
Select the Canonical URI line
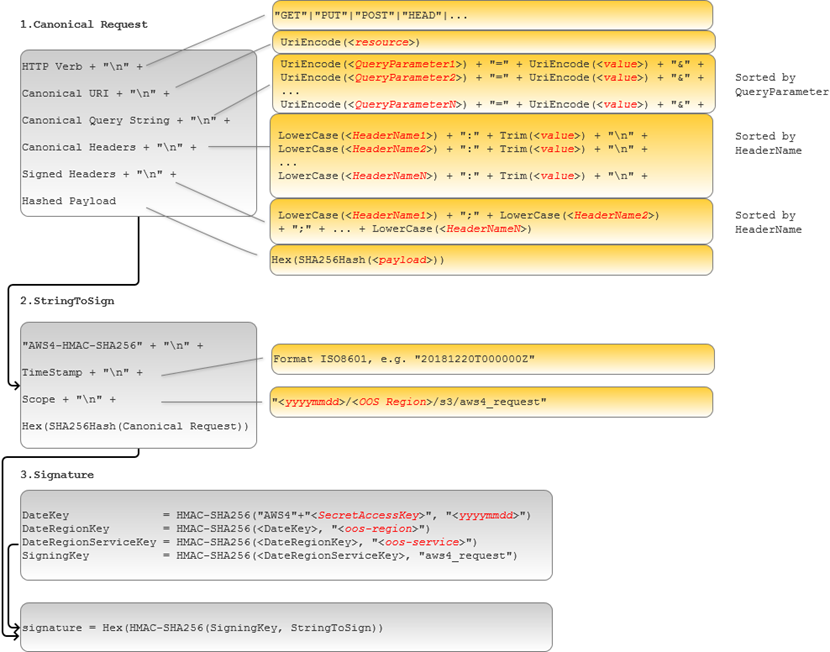click(95, 93)
